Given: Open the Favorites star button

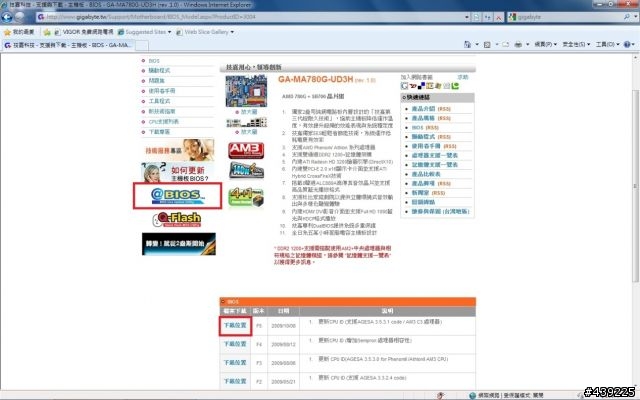Looking at the screenshot, I should click(18, 32).
